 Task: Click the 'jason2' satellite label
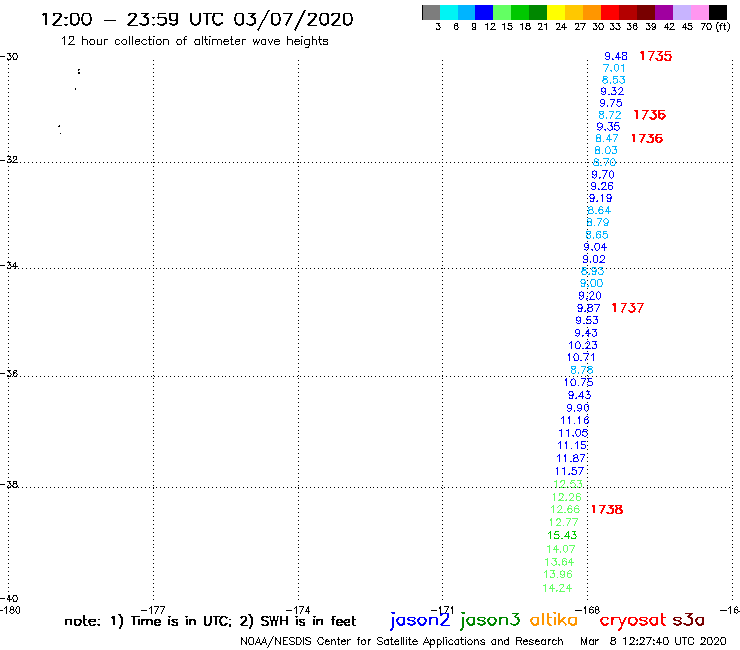(x=420, y=620)
